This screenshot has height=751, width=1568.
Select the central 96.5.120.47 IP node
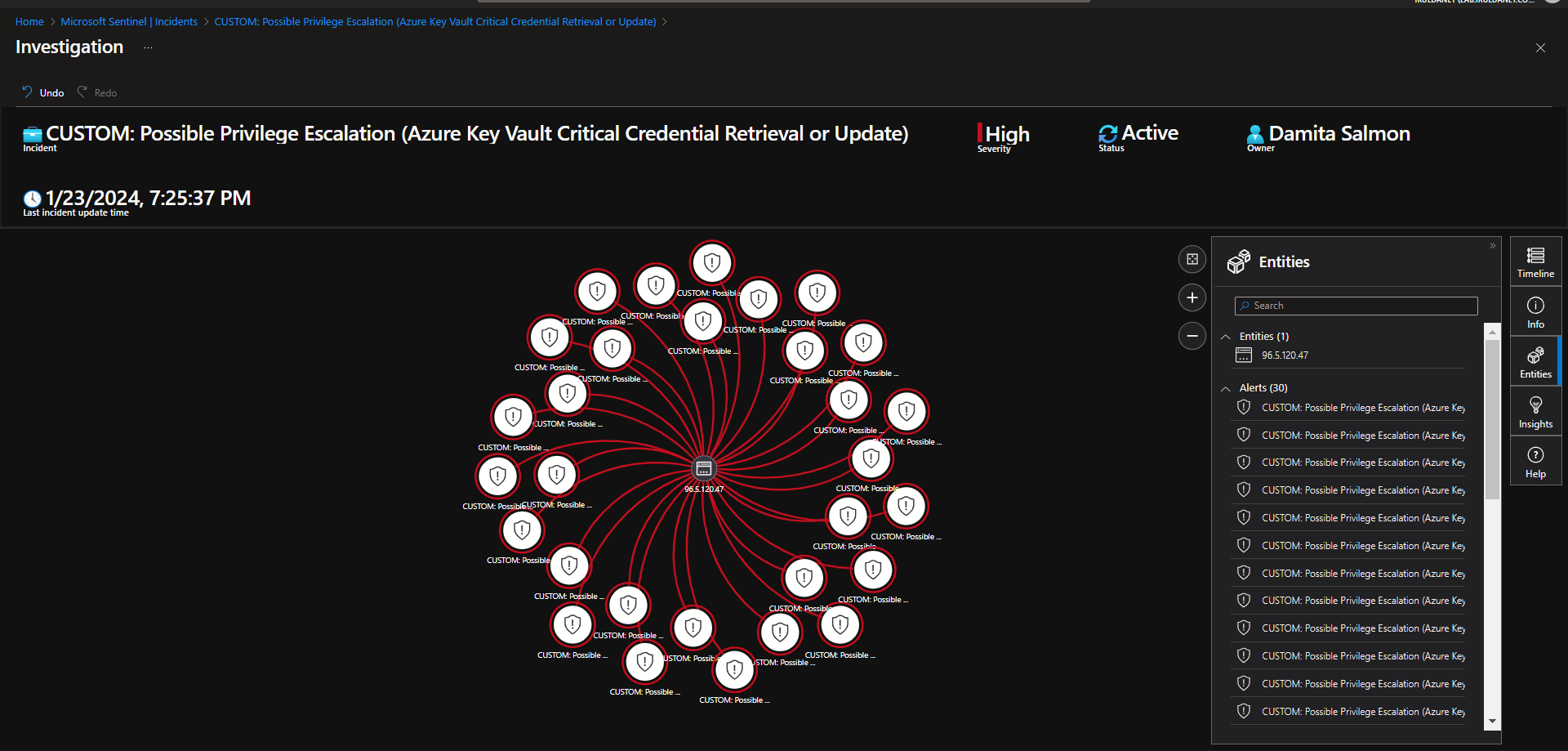(703, 469)
